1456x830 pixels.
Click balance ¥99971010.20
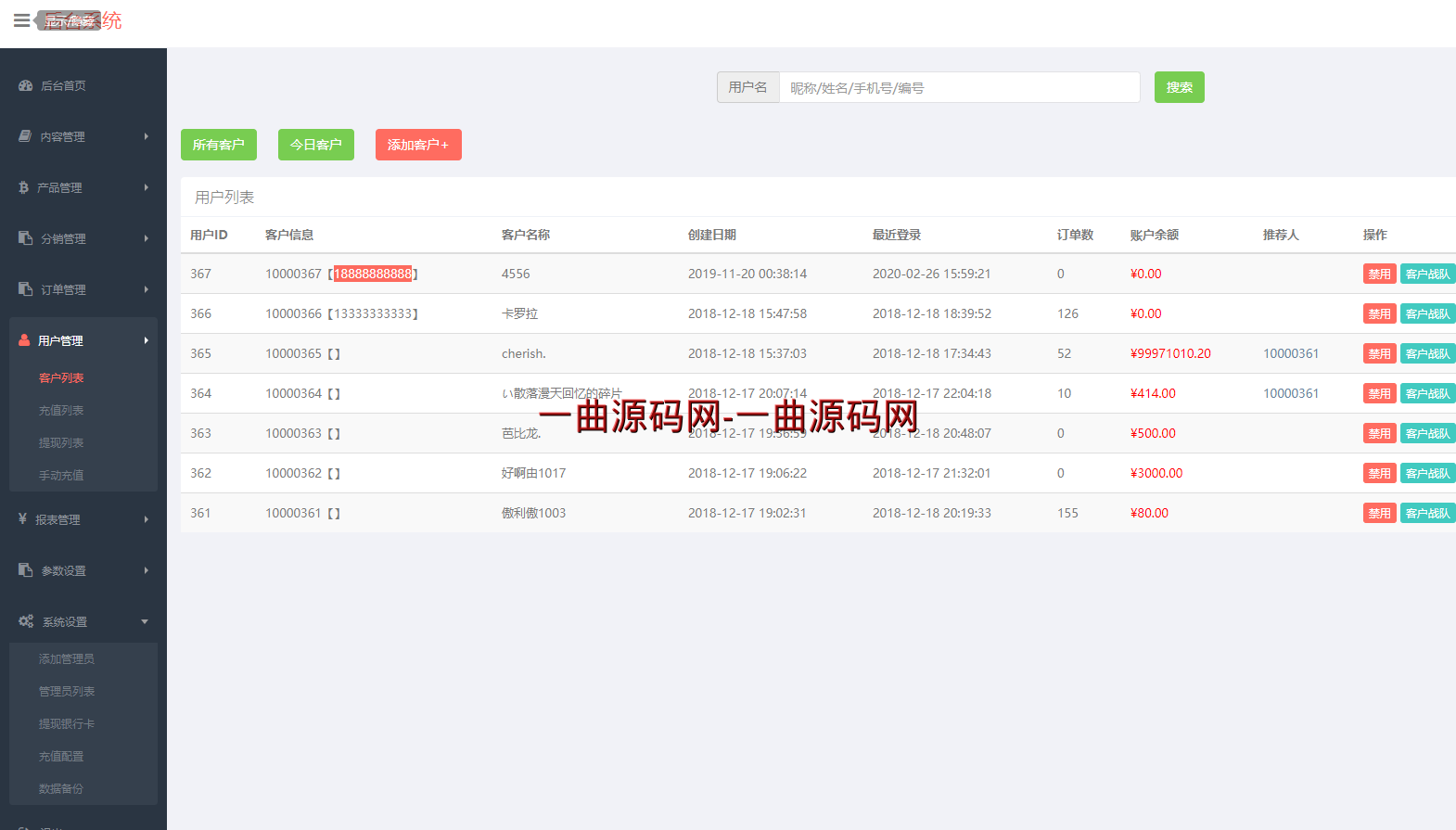coord(1170,353)
